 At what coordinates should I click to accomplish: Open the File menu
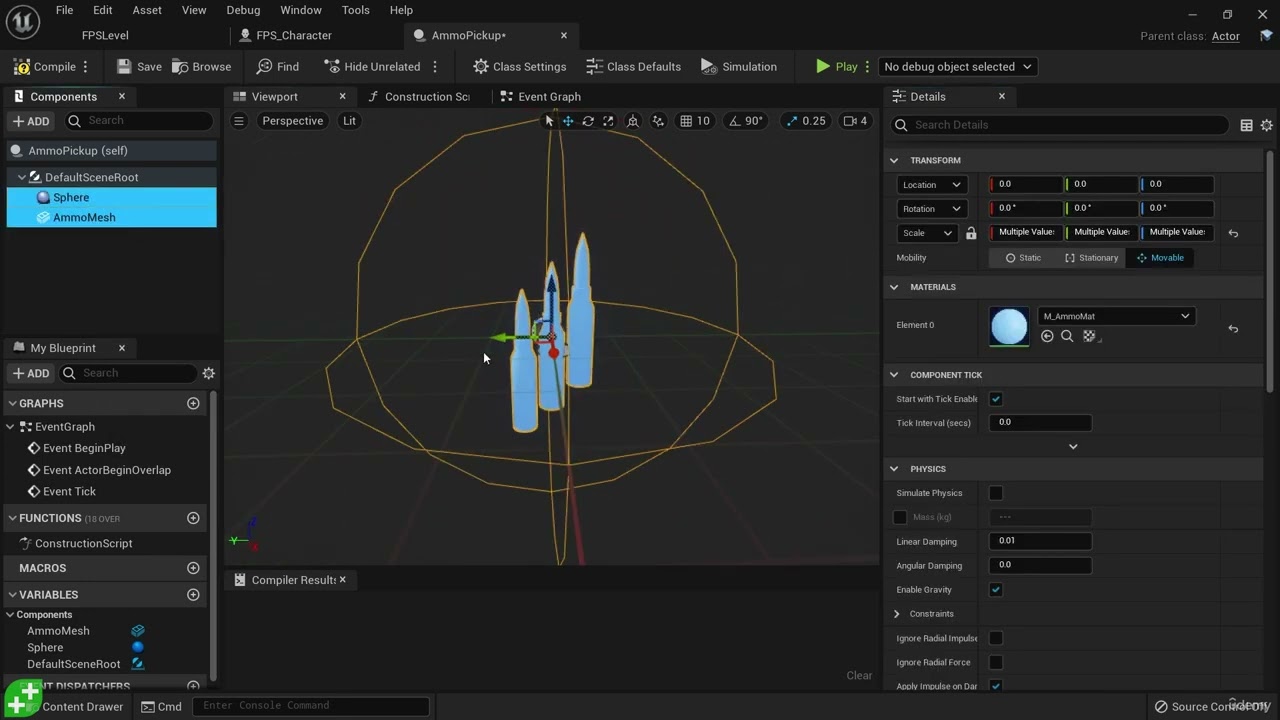[64, 10]
